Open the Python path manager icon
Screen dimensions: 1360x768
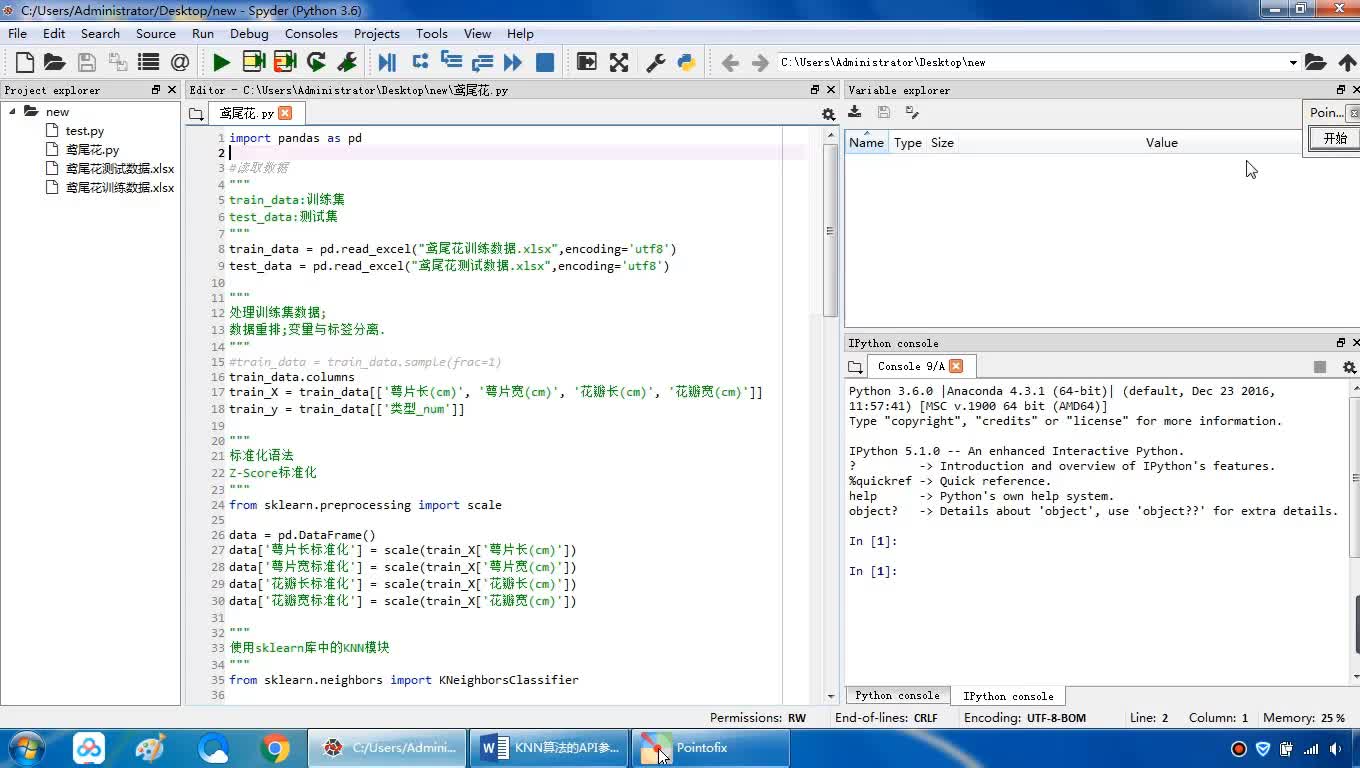pos(686,63)
